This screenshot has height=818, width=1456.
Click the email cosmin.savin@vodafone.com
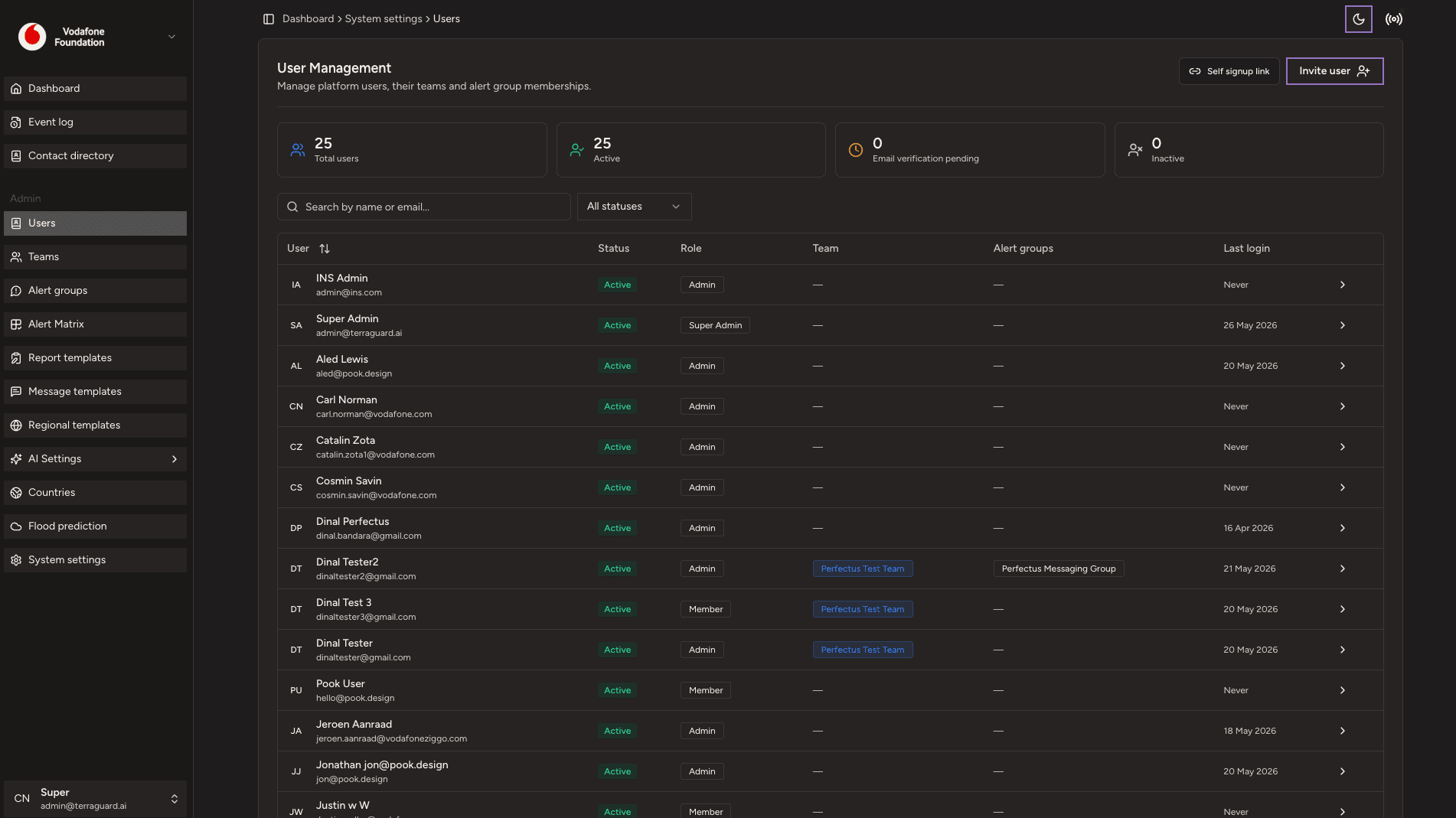coord(376,496)
